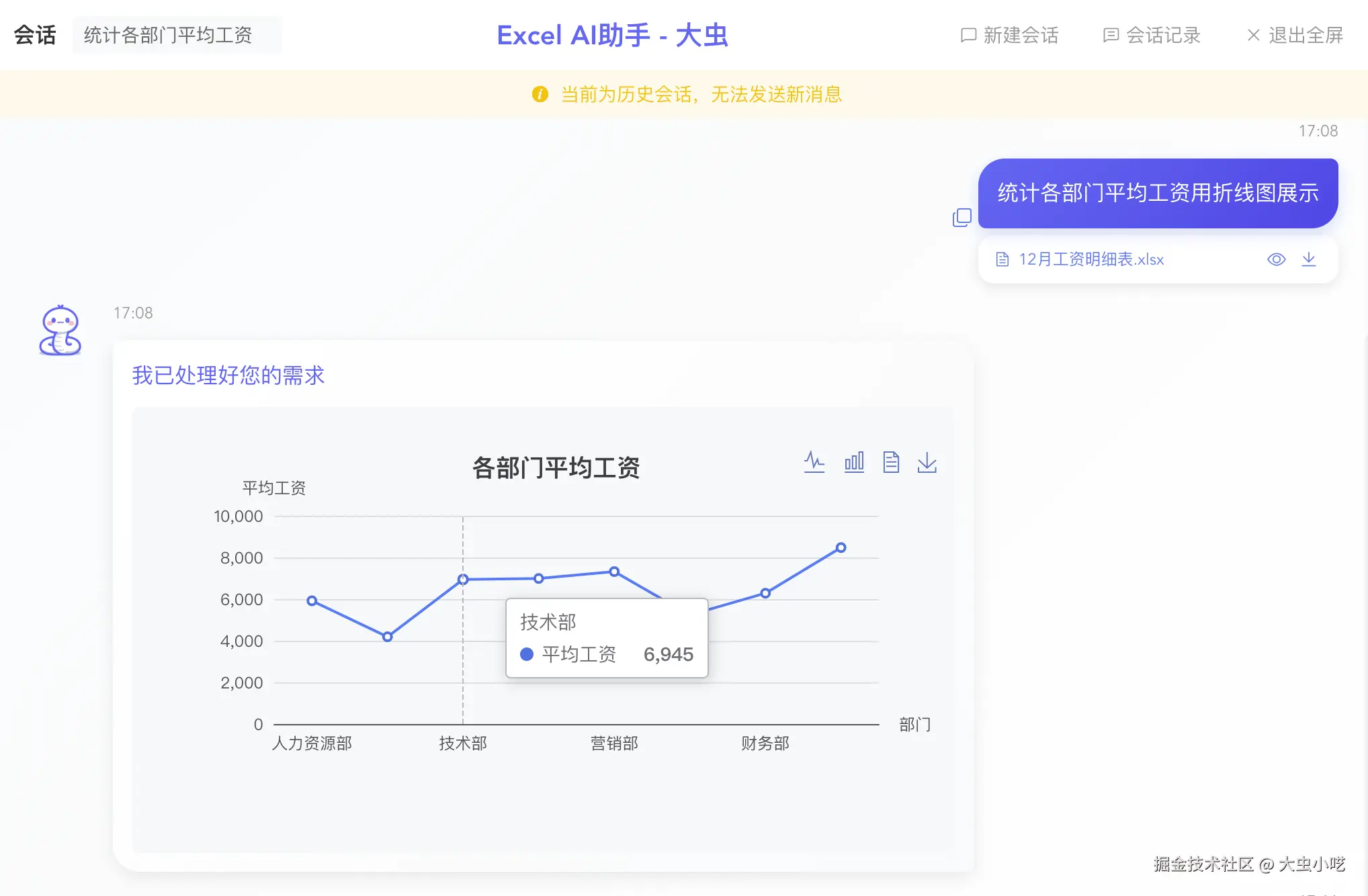Open the 新建会话 icon to start a new session
Screen dimensions: 1368x896
tap(968, 35)
